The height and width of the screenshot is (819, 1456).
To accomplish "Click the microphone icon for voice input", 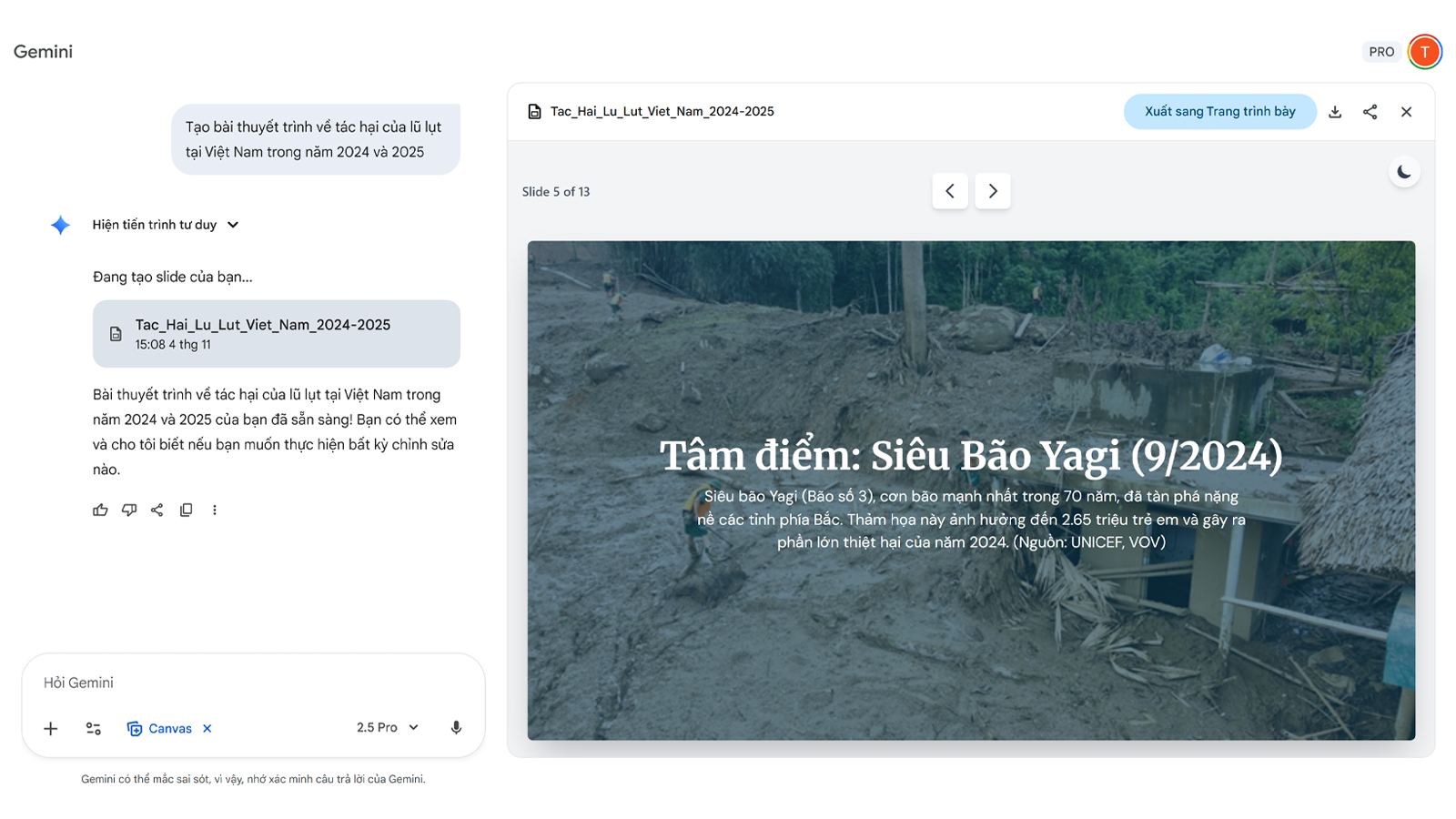I will pyautogui.click(x=456, y=728).
